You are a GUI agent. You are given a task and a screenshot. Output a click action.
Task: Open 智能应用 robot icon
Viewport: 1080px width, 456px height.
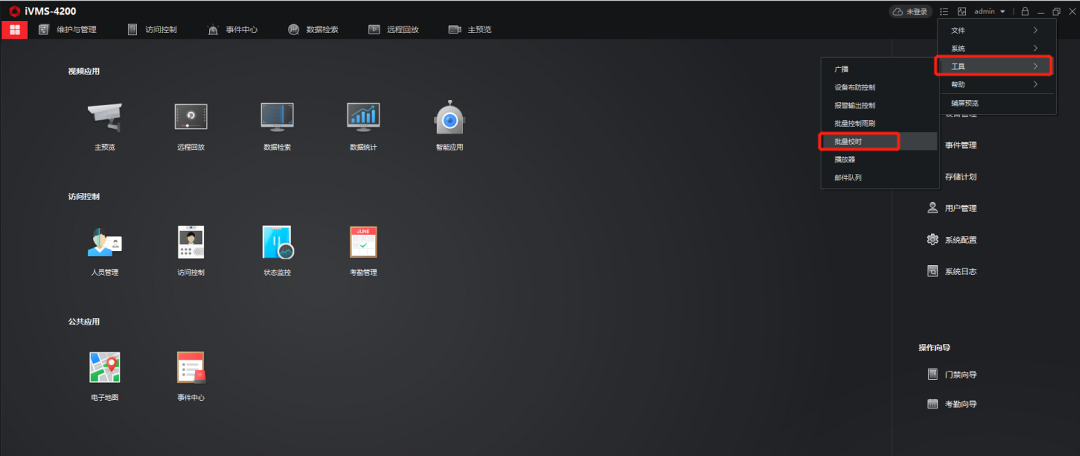[449, 118]
